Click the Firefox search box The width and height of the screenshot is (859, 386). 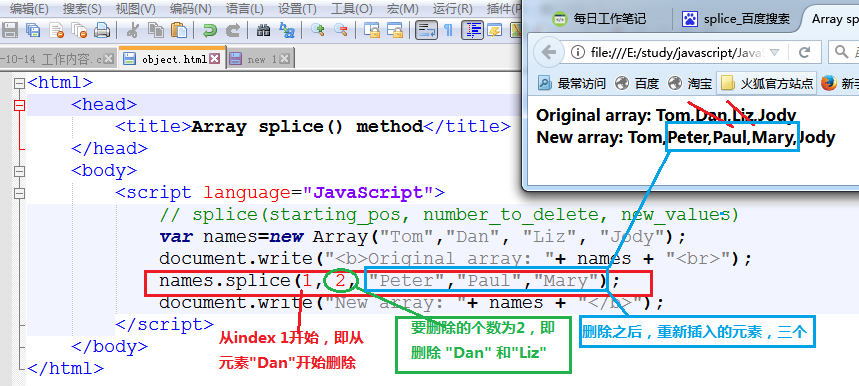(x=844, y=53)
